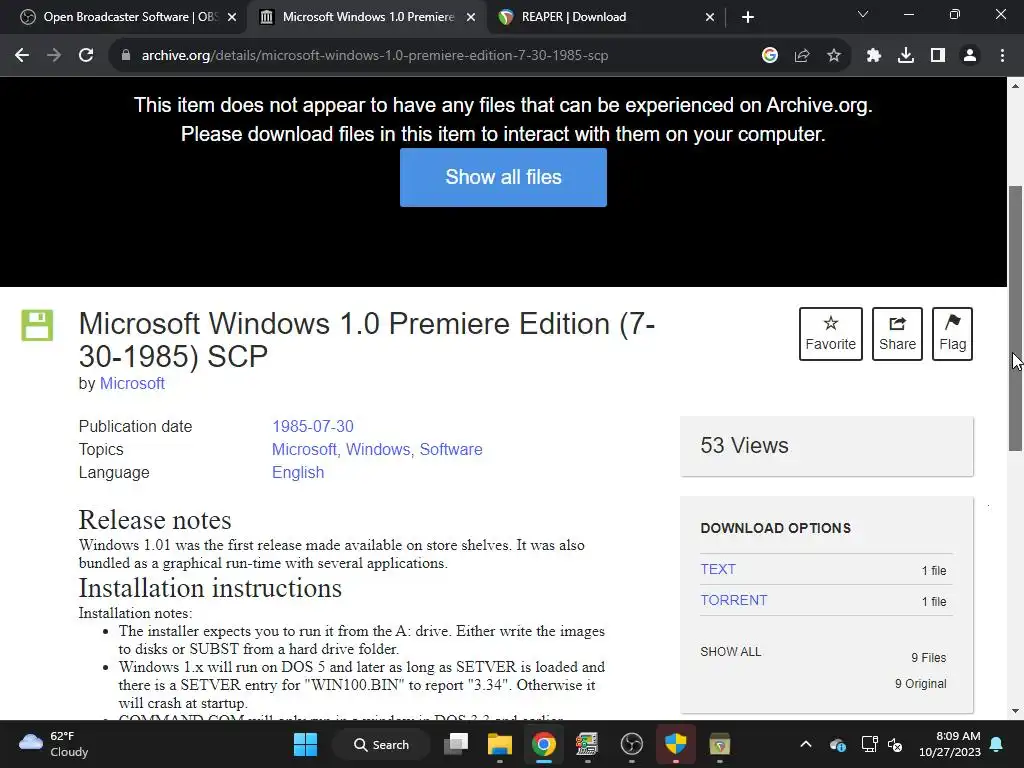Click the address bar URL
This screenshot has width=1024, height=768.
375,56
